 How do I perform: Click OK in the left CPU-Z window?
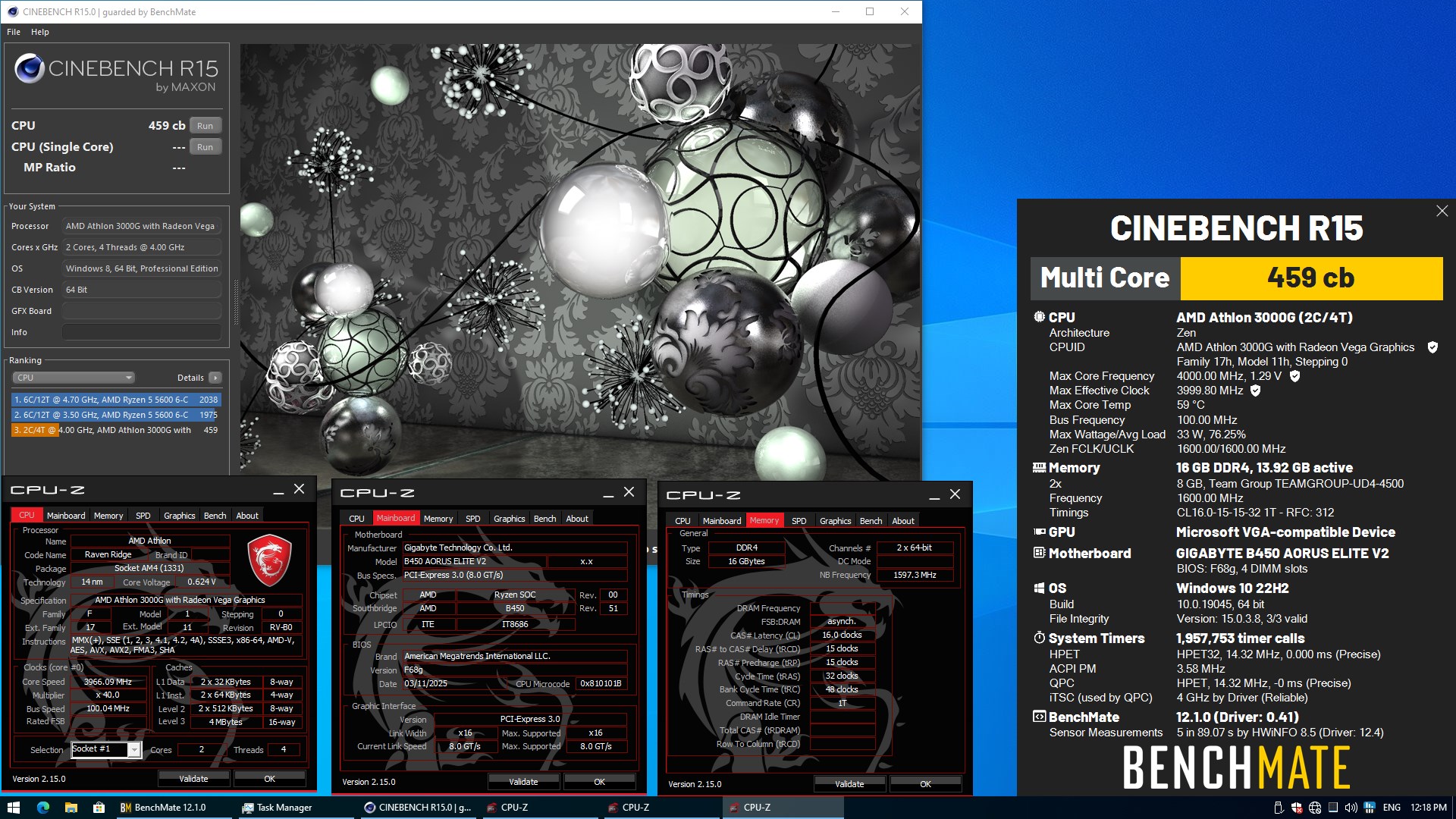point(269,779)
